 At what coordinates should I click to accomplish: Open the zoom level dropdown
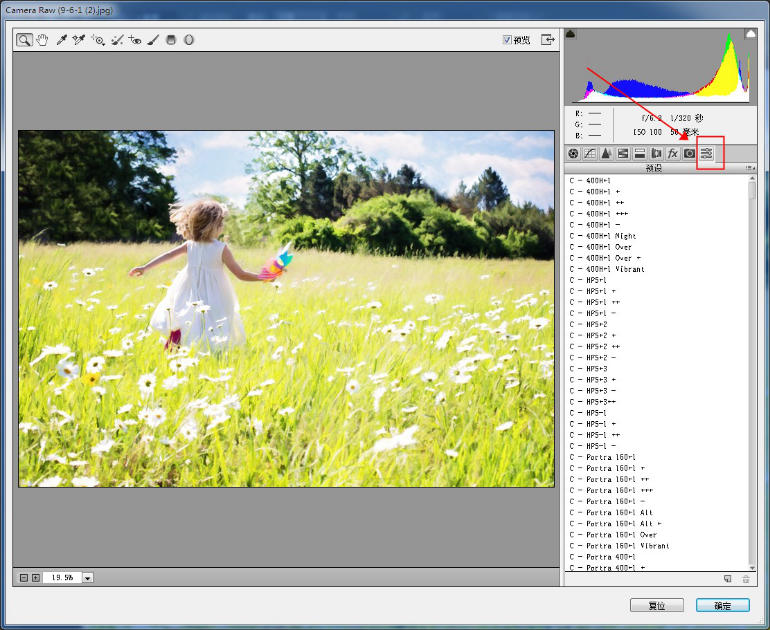click(87, 578)
